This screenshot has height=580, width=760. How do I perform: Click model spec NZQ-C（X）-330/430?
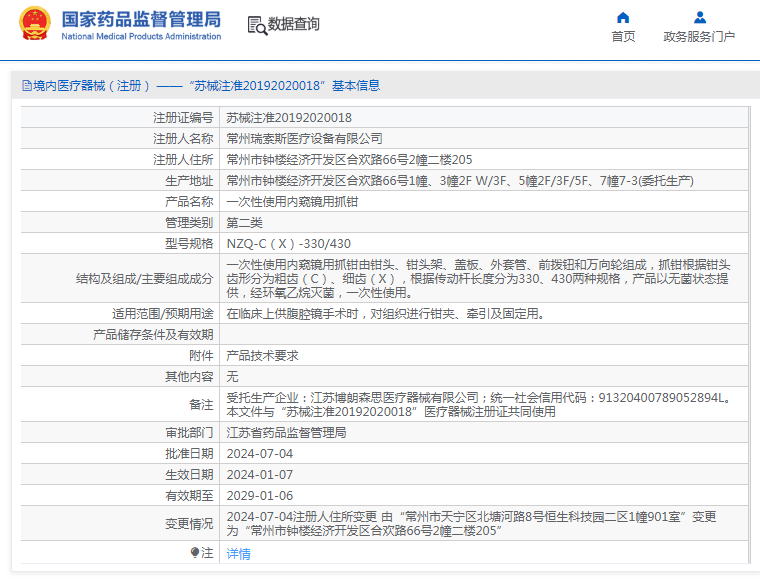[x=288, y=244]
